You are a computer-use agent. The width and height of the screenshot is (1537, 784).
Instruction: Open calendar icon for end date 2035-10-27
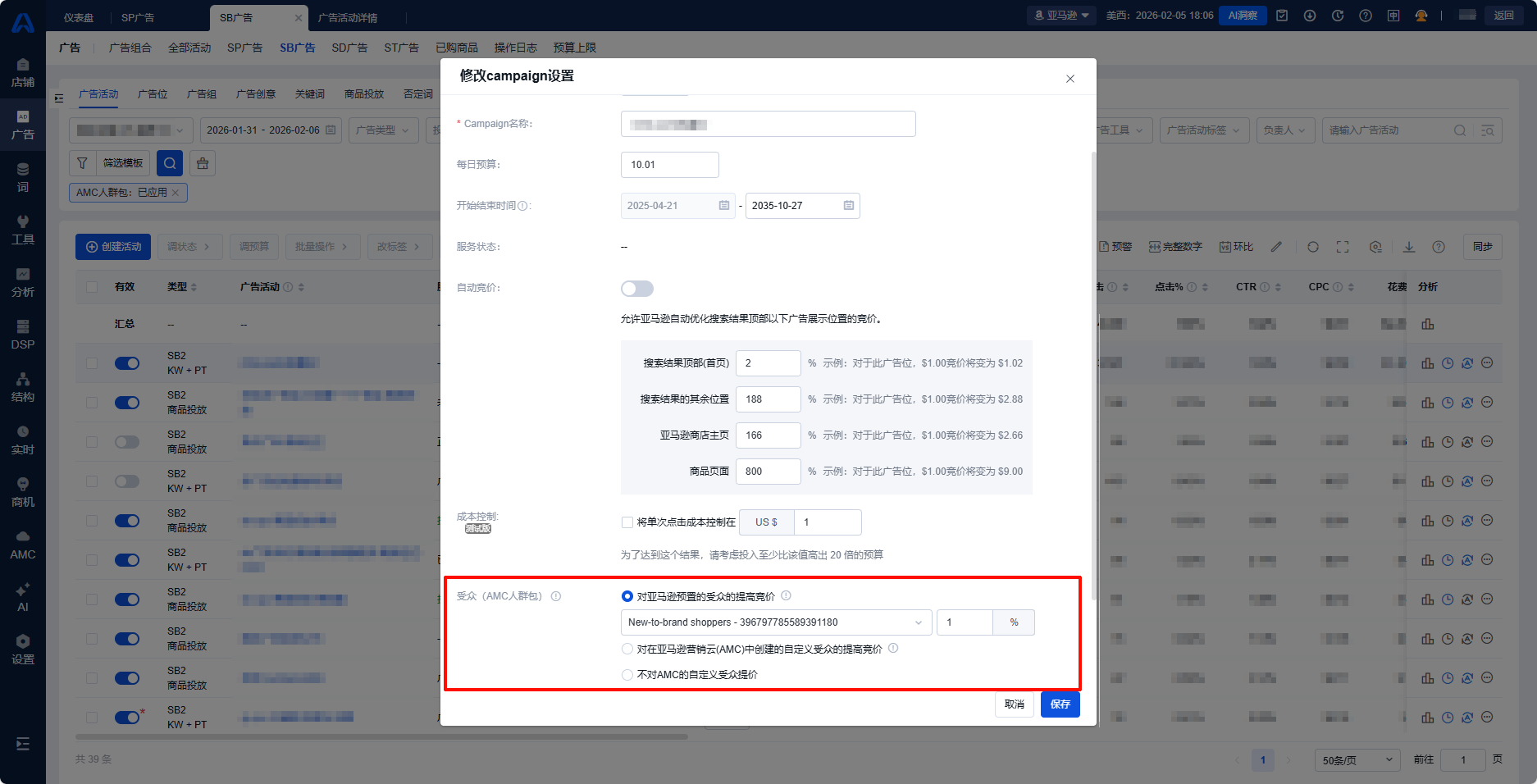tap(849, 206)
